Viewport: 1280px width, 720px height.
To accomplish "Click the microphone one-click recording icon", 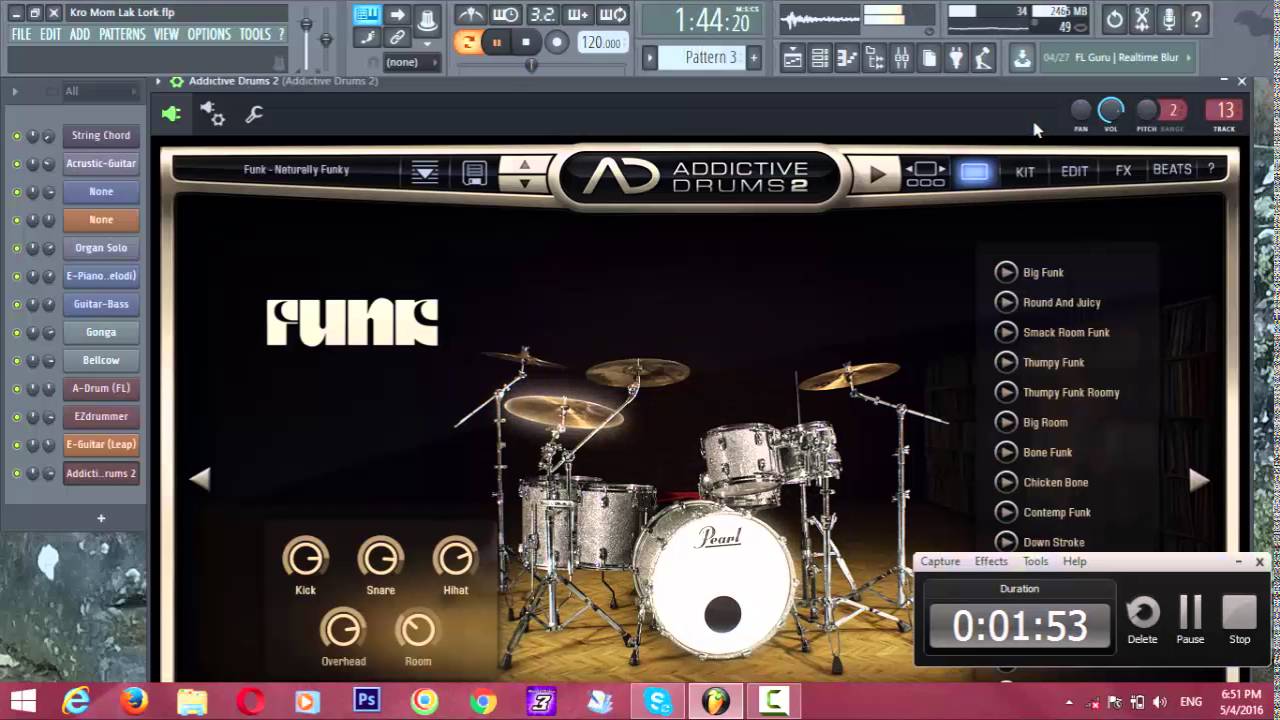I will 1169,18.
